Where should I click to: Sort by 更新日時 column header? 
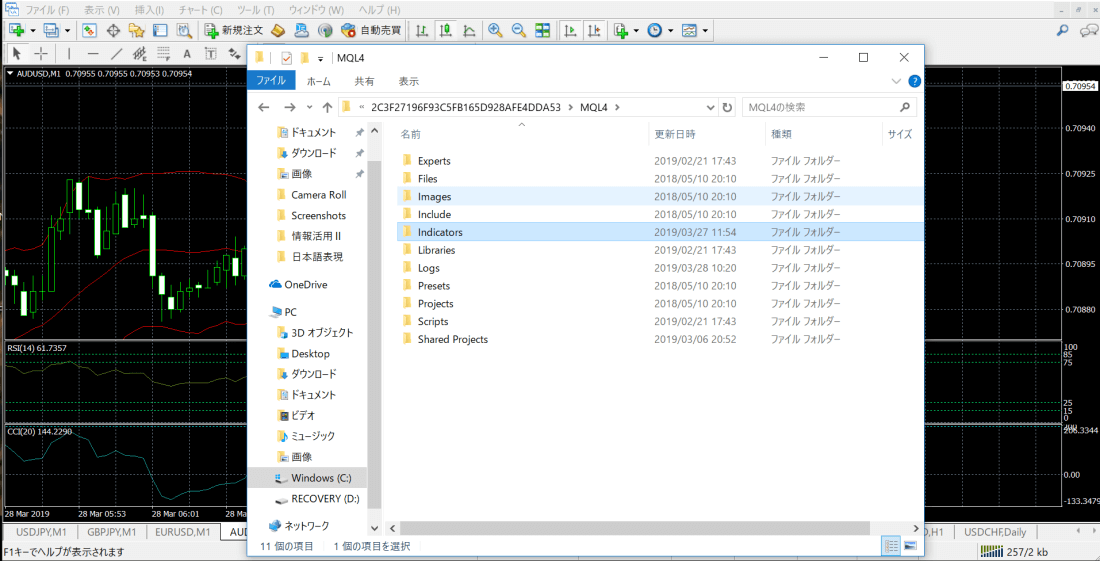pyautogui.click(x=675, y=134)
